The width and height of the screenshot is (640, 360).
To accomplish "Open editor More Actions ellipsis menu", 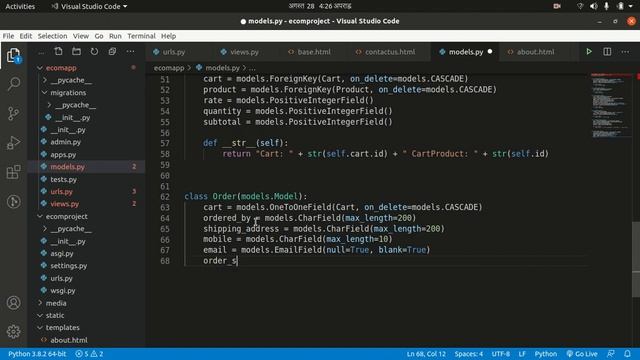I will [625, 51].
